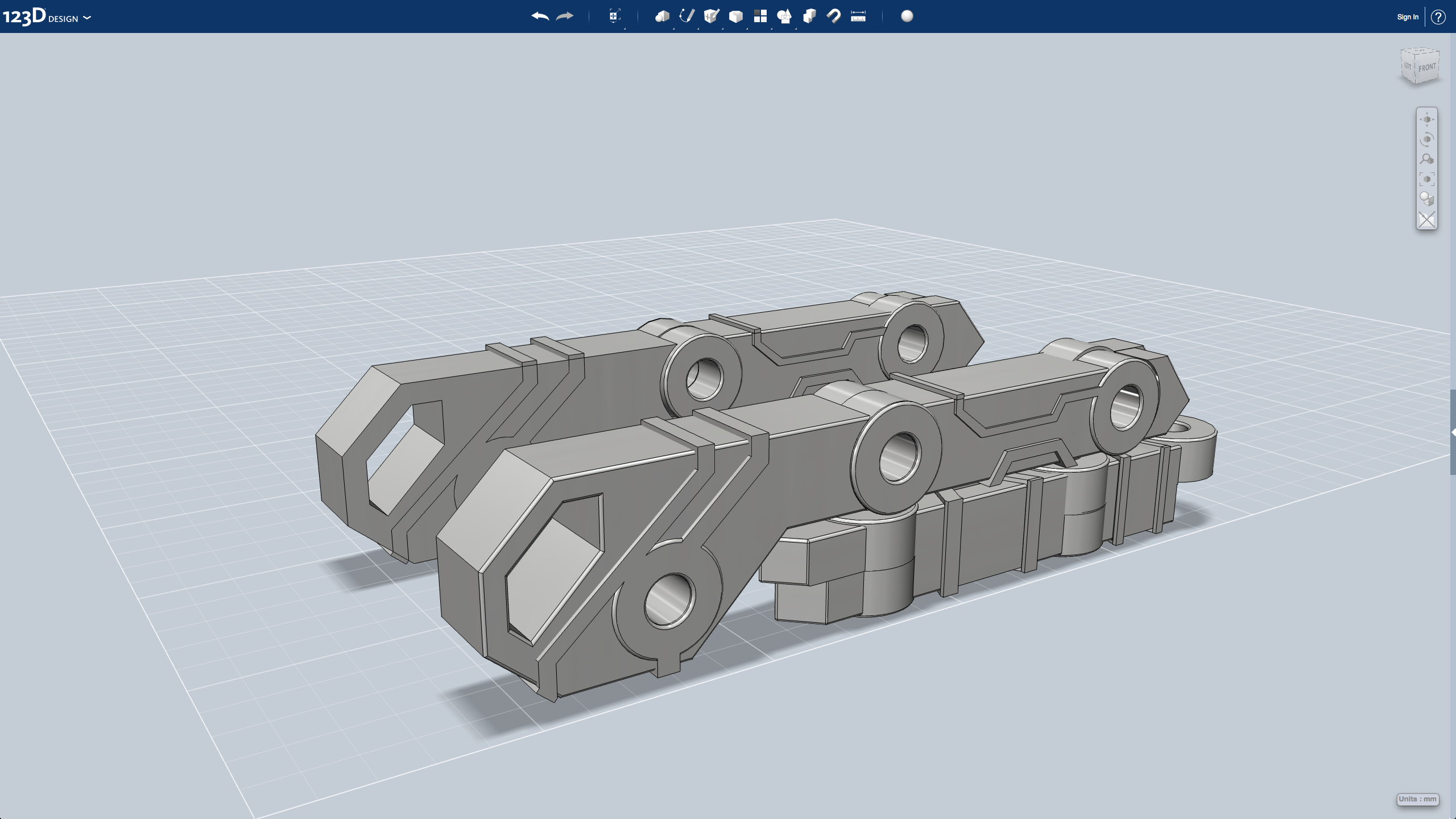Open the Pattern tool
This screenshot has width=1456, height=819.
(760, 16)
